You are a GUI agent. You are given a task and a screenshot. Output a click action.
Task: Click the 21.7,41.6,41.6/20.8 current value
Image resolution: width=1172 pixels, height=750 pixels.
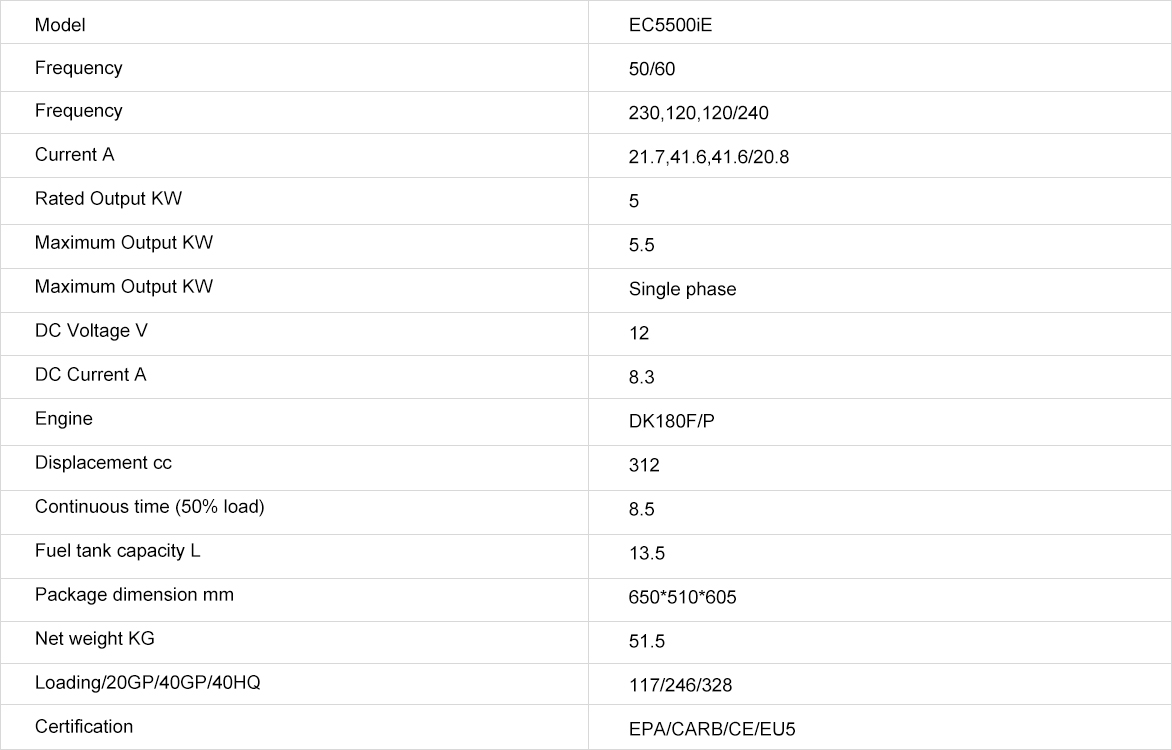tap(709, 157)
